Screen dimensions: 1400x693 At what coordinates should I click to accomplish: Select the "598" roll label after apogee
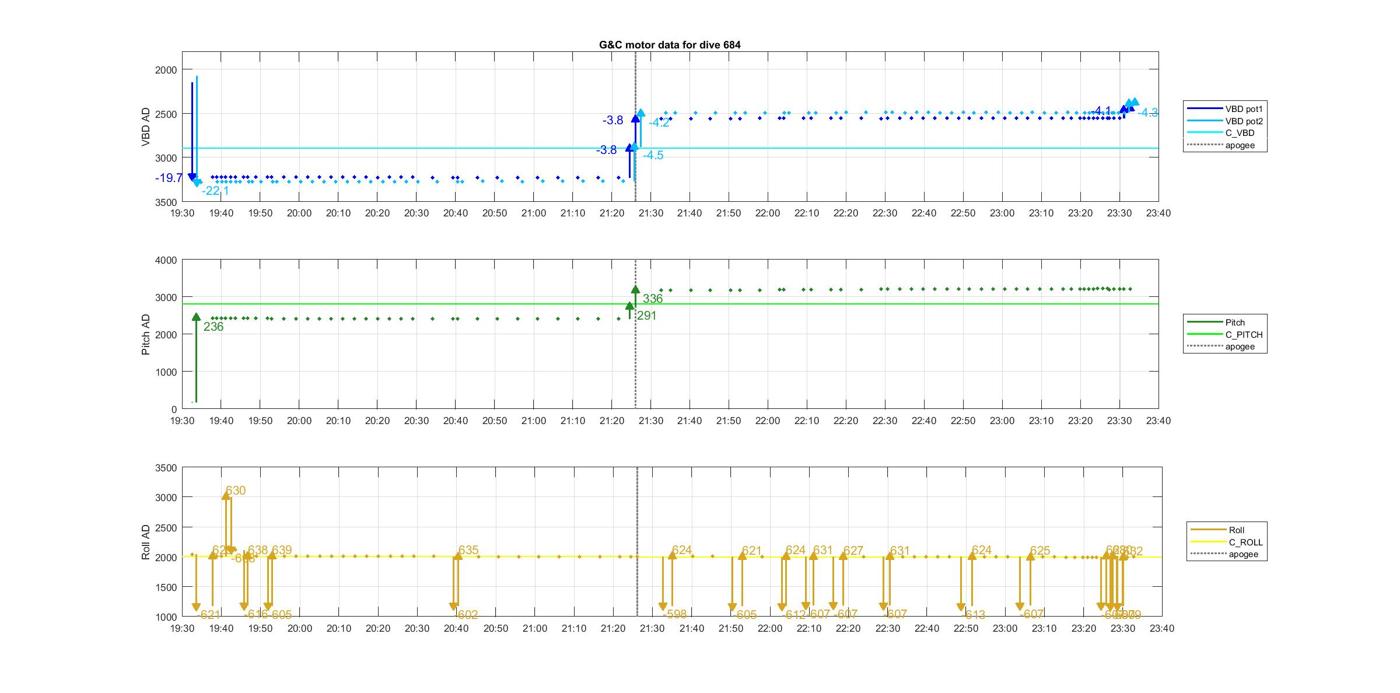(x=677, y=614)
